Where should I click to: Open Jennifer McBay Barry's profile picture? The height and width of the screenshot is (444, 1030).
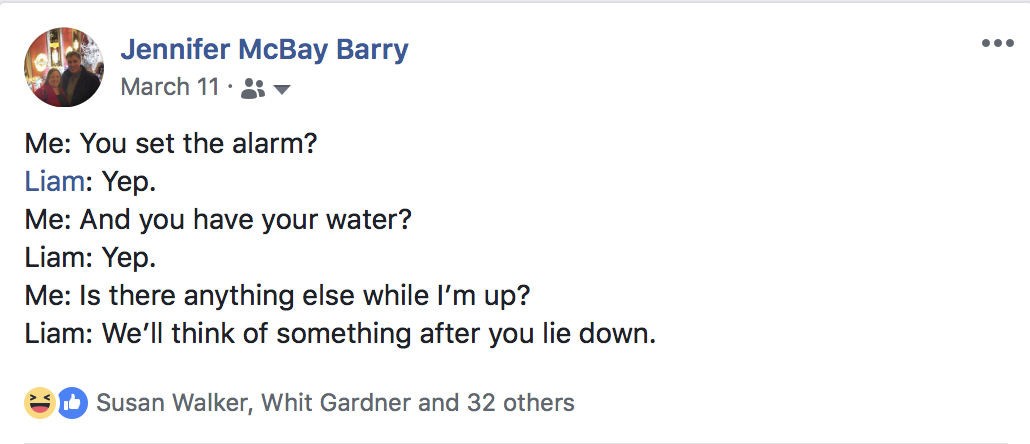pyautogui.click(x=63, y=67)
